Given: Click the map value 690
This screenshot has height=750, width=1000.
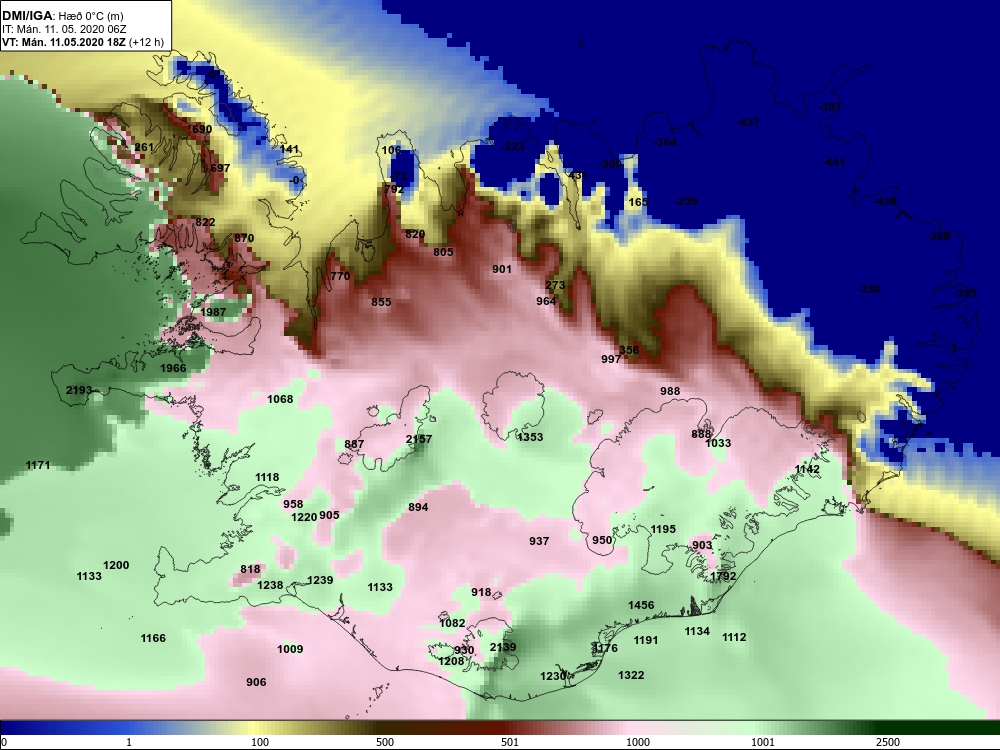Looking at the screenshot, I should tap(202, 129).
